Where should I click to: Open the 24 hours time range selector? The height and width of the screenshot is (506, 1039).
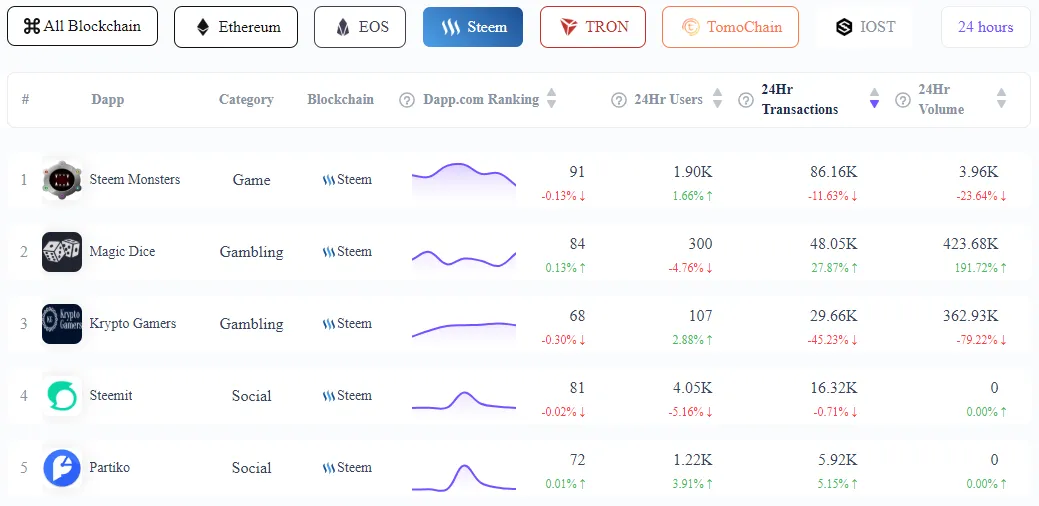pyautogui.click(x=985, y=27)
